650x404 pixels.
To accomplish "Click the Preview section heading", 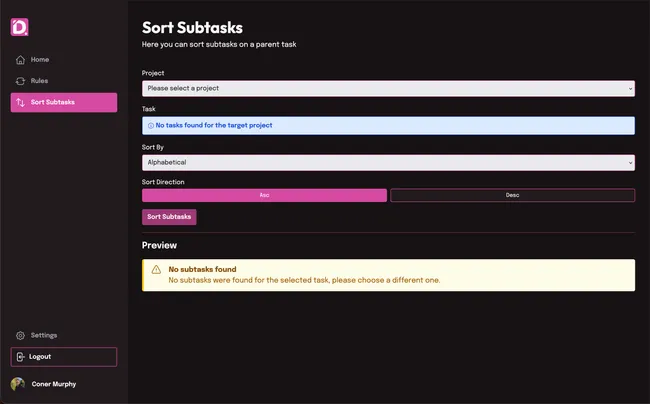I will pos(159,245).
